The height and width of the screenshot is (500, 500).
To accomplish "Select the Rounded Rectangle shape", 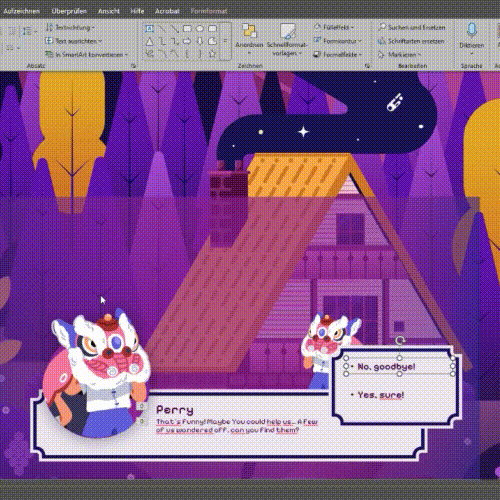I will click(x=212, y=28).
